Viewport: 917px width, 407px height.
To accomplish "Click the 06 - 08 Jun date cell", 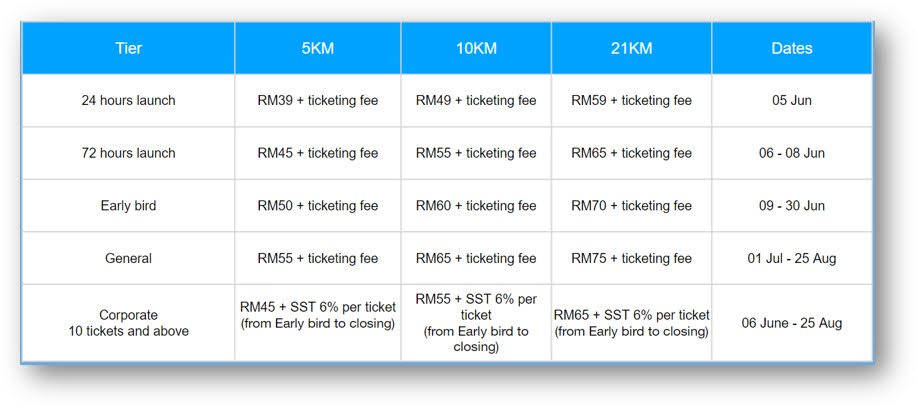I will pyautogui.click(x=792, y=153).
